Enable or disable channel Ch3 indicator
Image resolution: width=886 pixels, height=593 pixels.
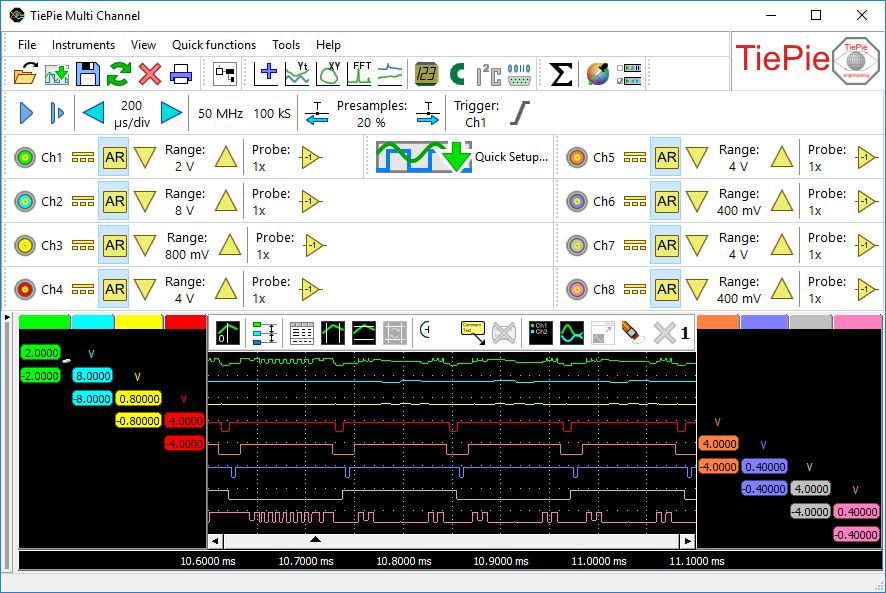(25, 246)
